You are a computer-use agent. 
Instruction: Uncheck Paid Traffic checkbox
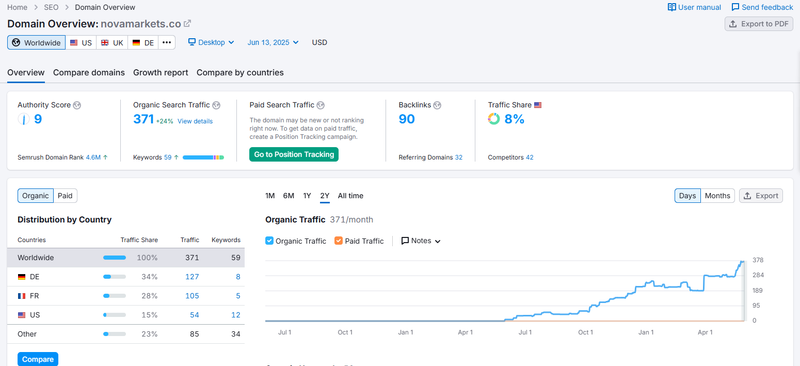[x=339, y=241]
